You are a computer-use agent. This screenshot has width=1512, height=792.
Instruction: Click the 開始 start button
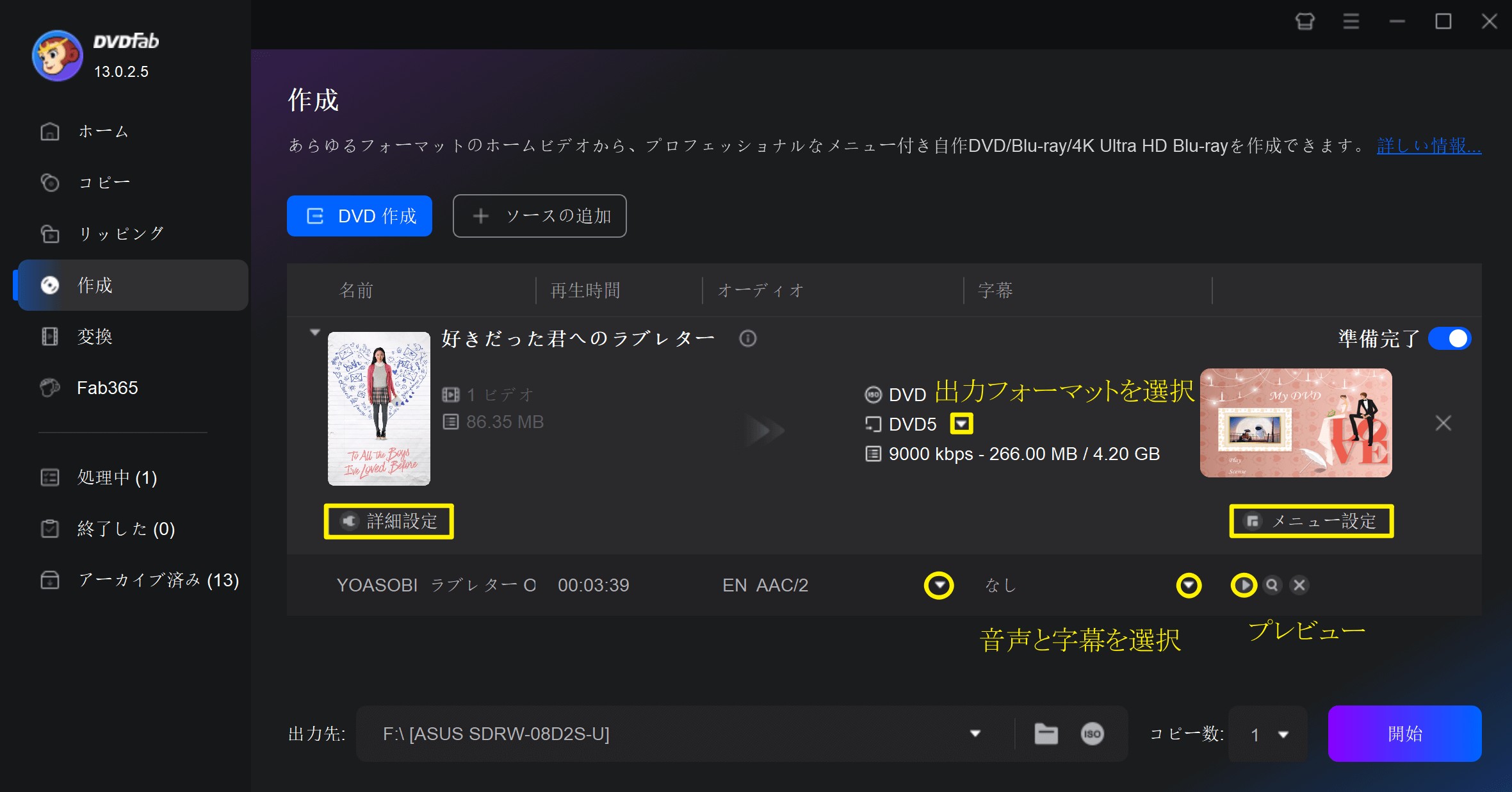pyautogui.click(x=1404, y=734)
